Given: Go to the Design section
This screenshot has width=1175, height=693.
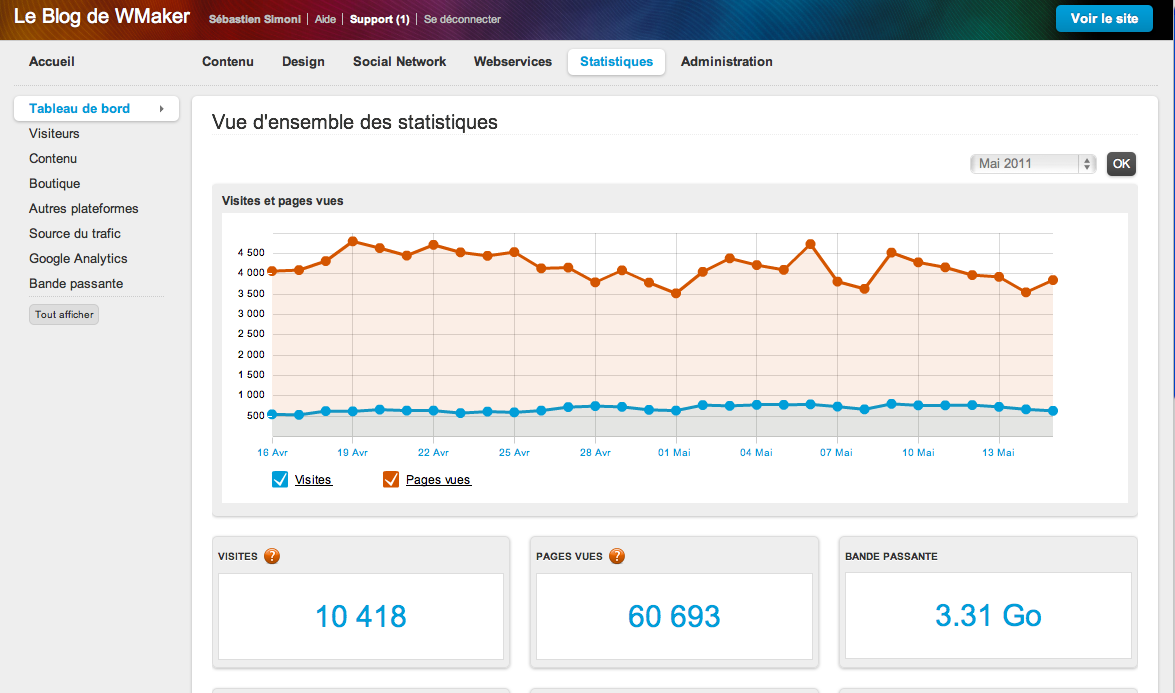Looking at the screenshot, I should (x=303, y=61).
